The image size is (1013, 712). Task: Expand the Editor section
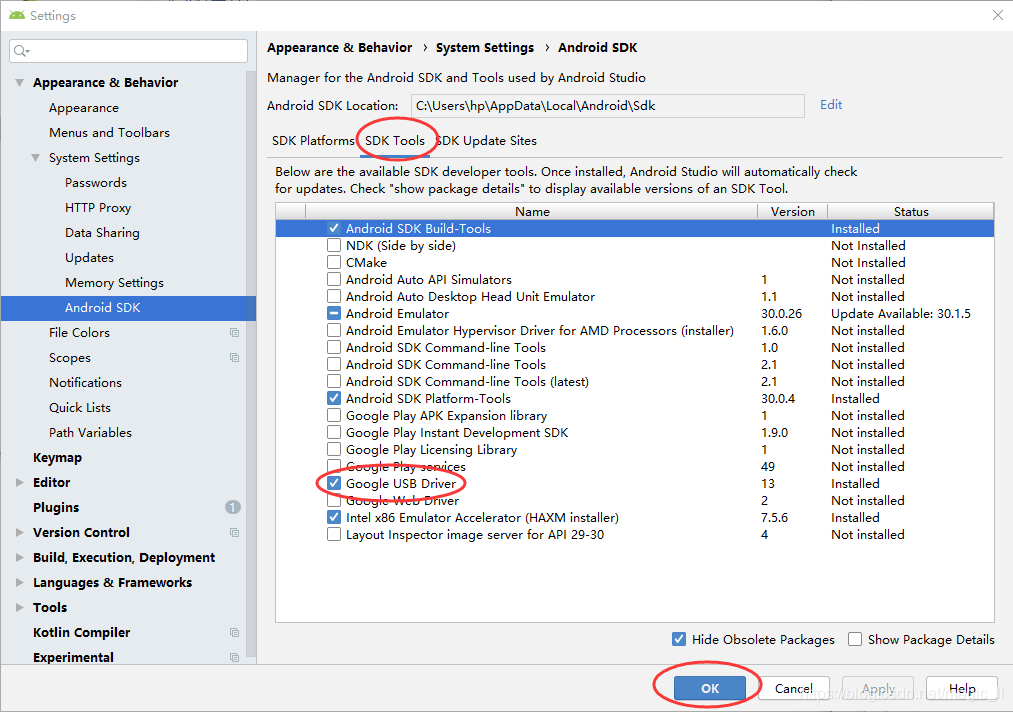[x=19, y=483]
